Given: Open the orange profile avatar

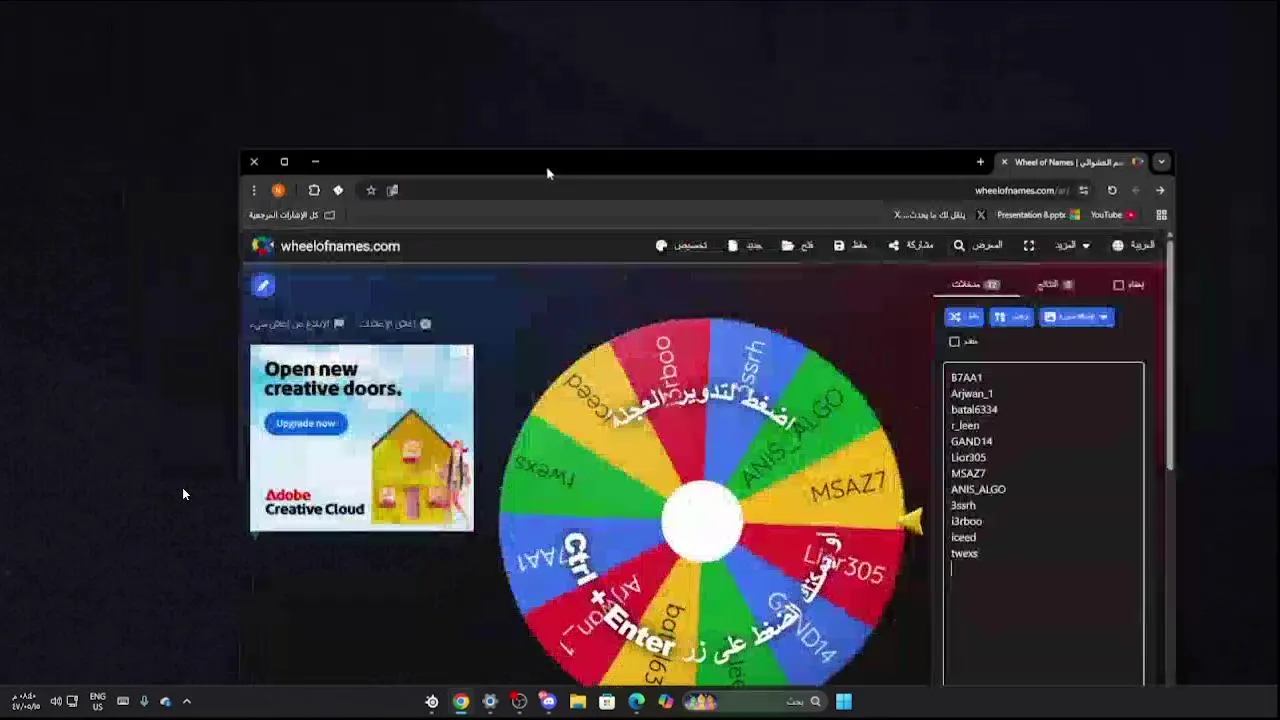Looking at the screenshot, I should (278, 191).
